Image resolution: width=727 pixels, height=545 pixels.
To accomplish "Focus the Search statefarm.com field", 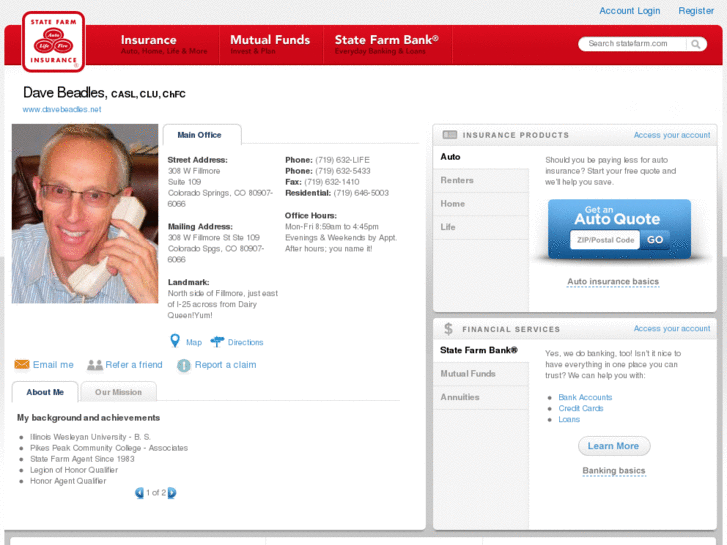I will [x=633, y=44].
